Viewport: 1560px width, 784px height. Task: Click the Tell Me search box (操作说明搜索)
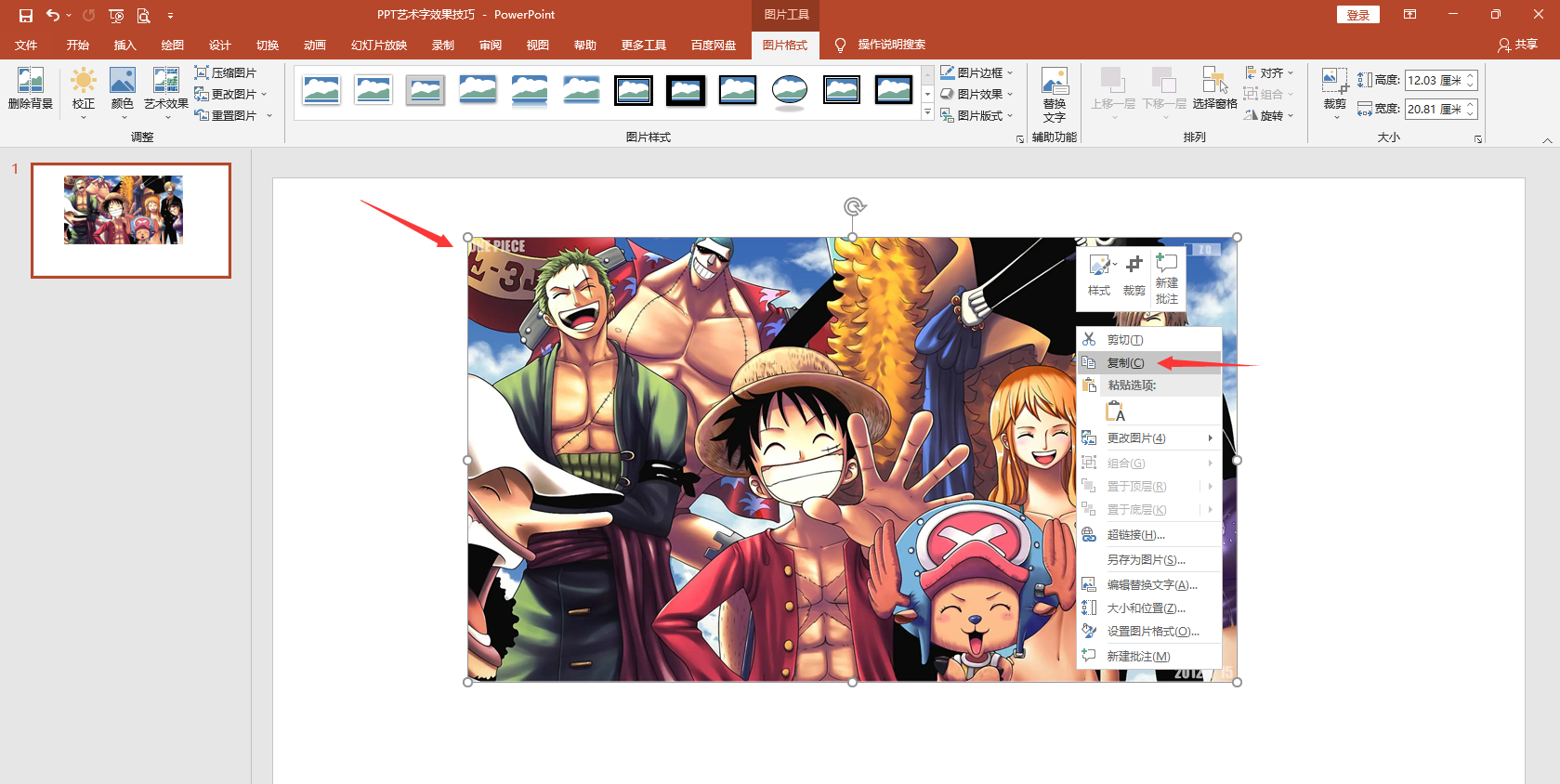point(891,45)
